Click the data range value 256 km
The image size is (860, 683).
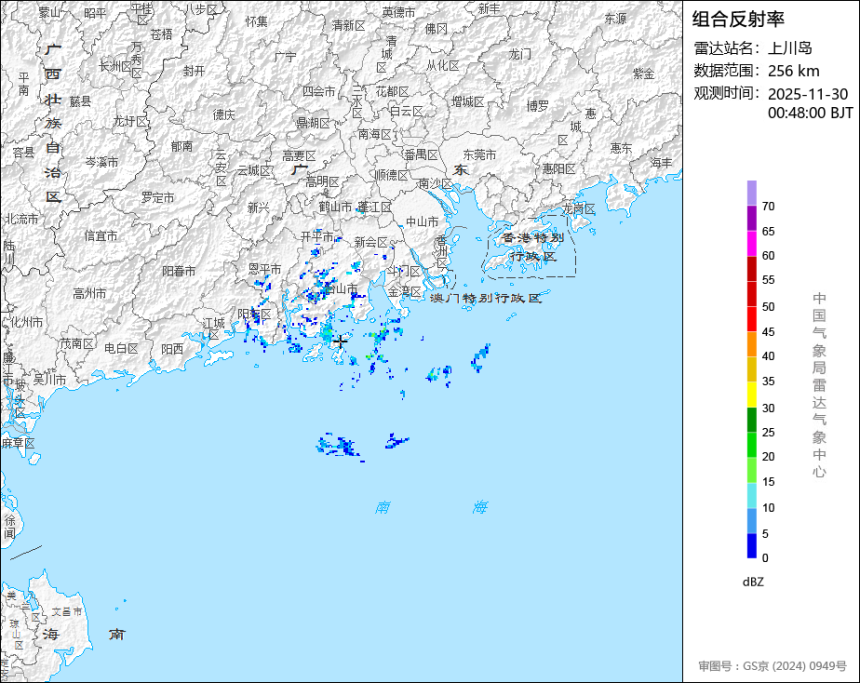(x=793, y=71)
